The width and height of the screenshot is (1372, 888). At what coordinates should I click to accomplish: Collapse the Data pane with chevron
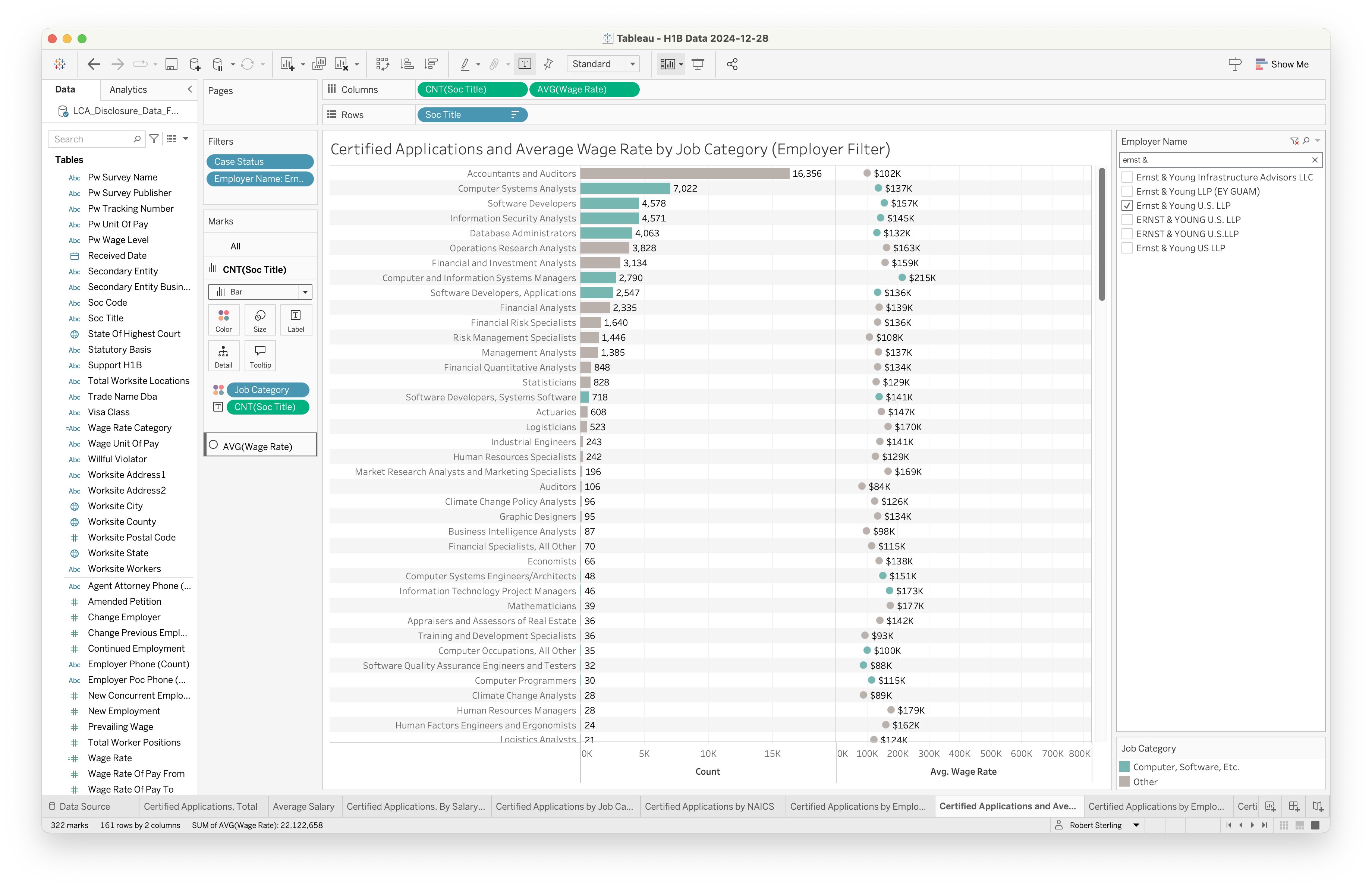coord(190,89)
